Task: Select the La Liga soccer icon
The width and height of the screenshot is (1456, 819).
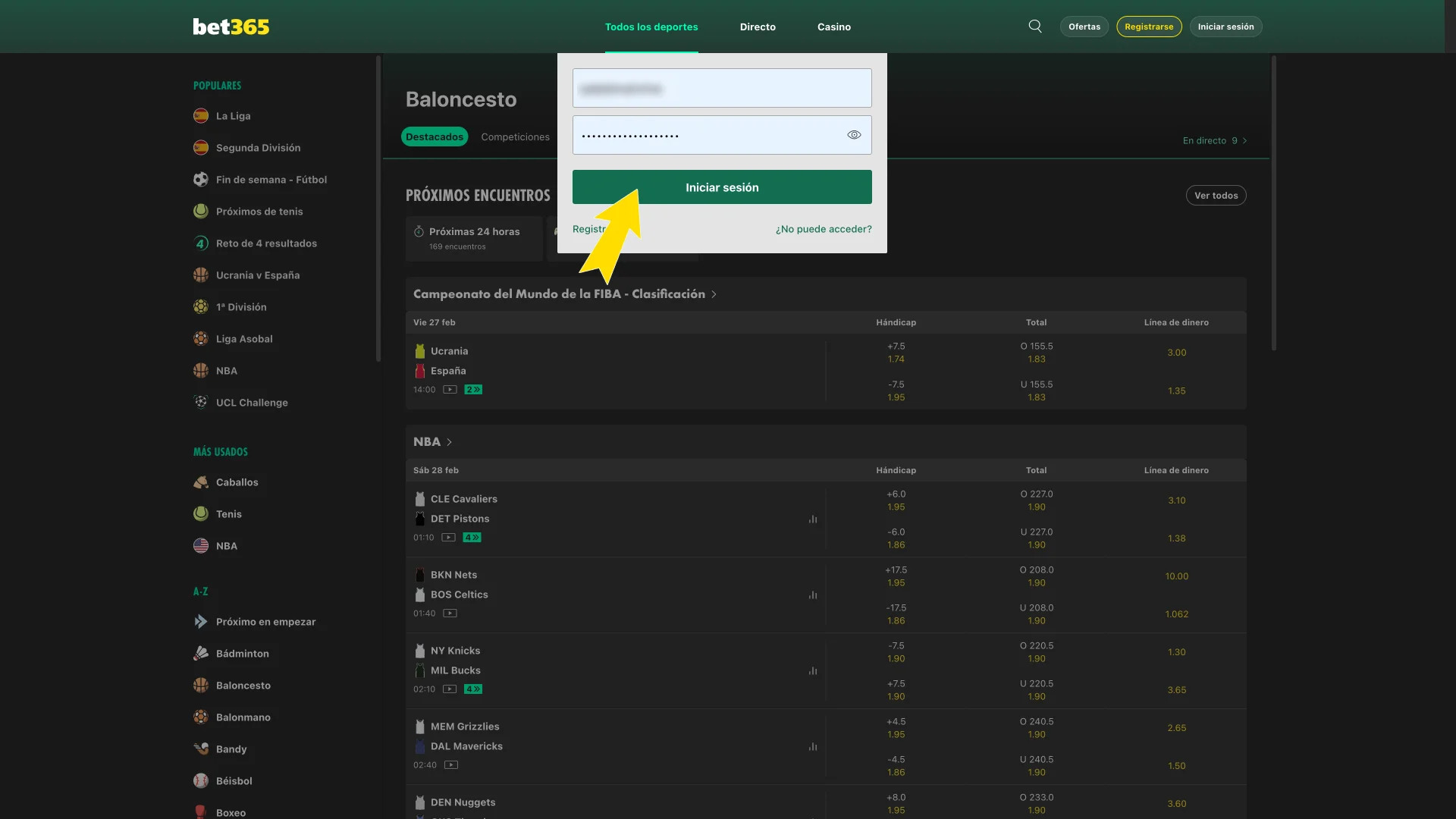Action: 200,115
